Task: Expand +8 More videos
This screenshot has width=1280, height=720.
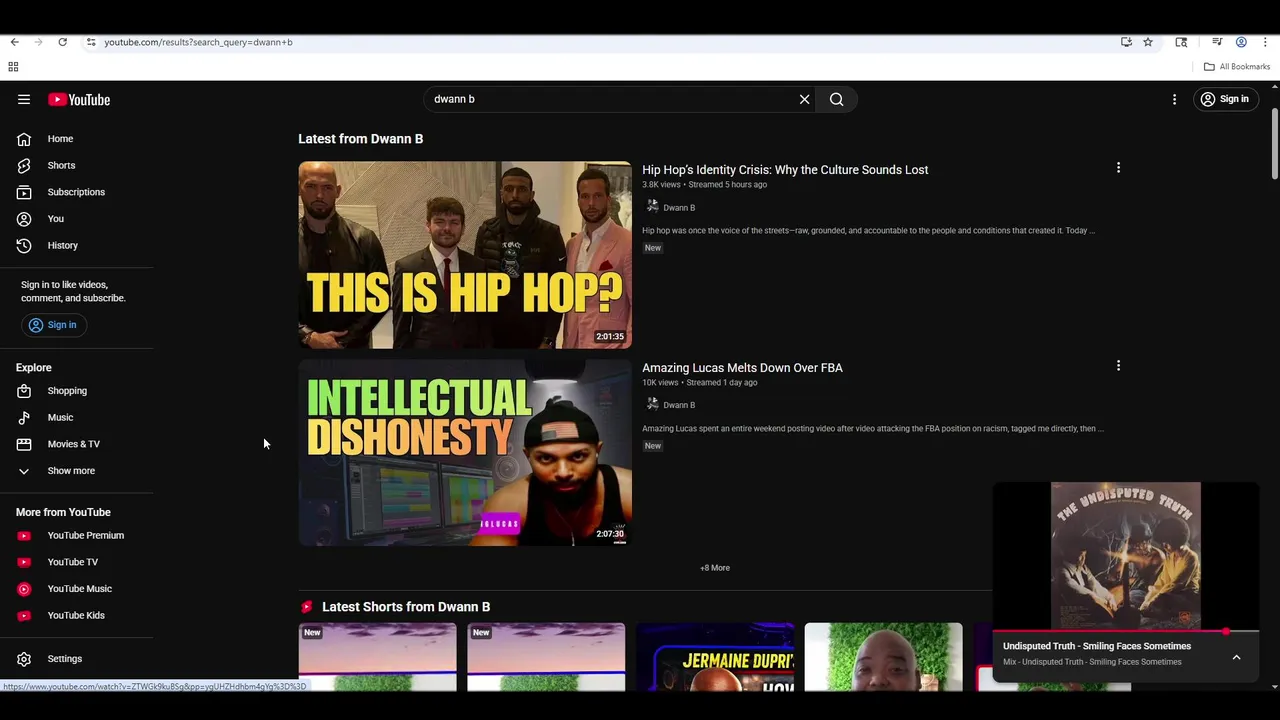Action: pyautogui.click(x=715, y=568)
